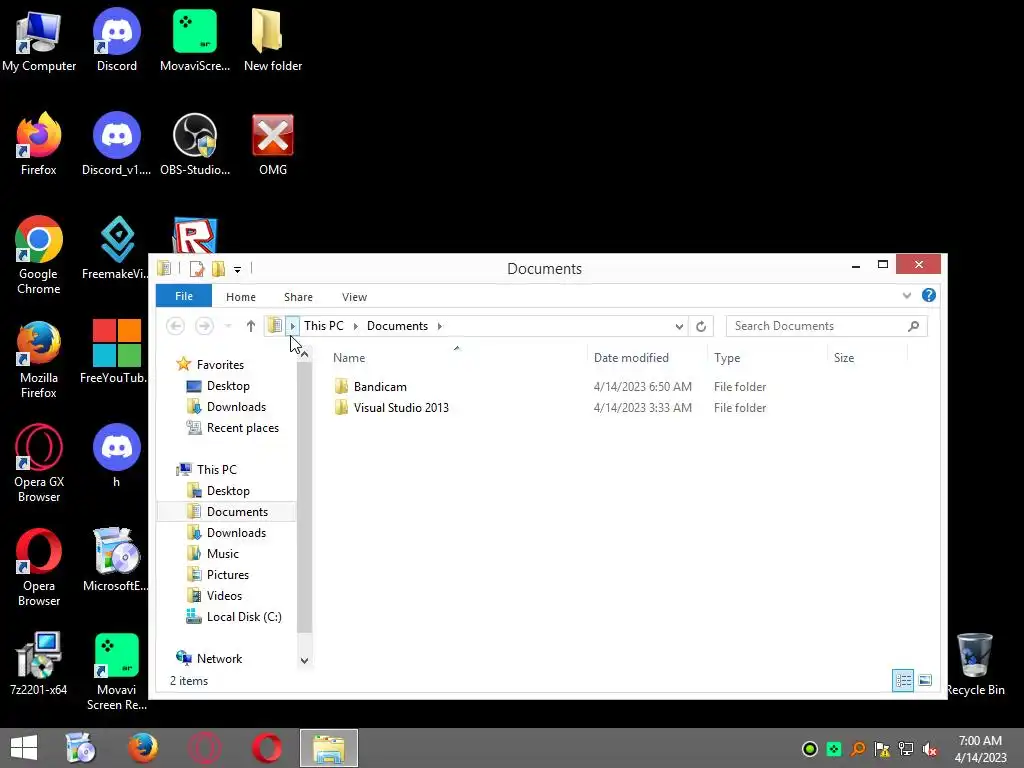Image resolution: width=1024 pixels, height=768 pixels.
Task: Go back with the Back arrow button
Action: [x=175, y=326]
